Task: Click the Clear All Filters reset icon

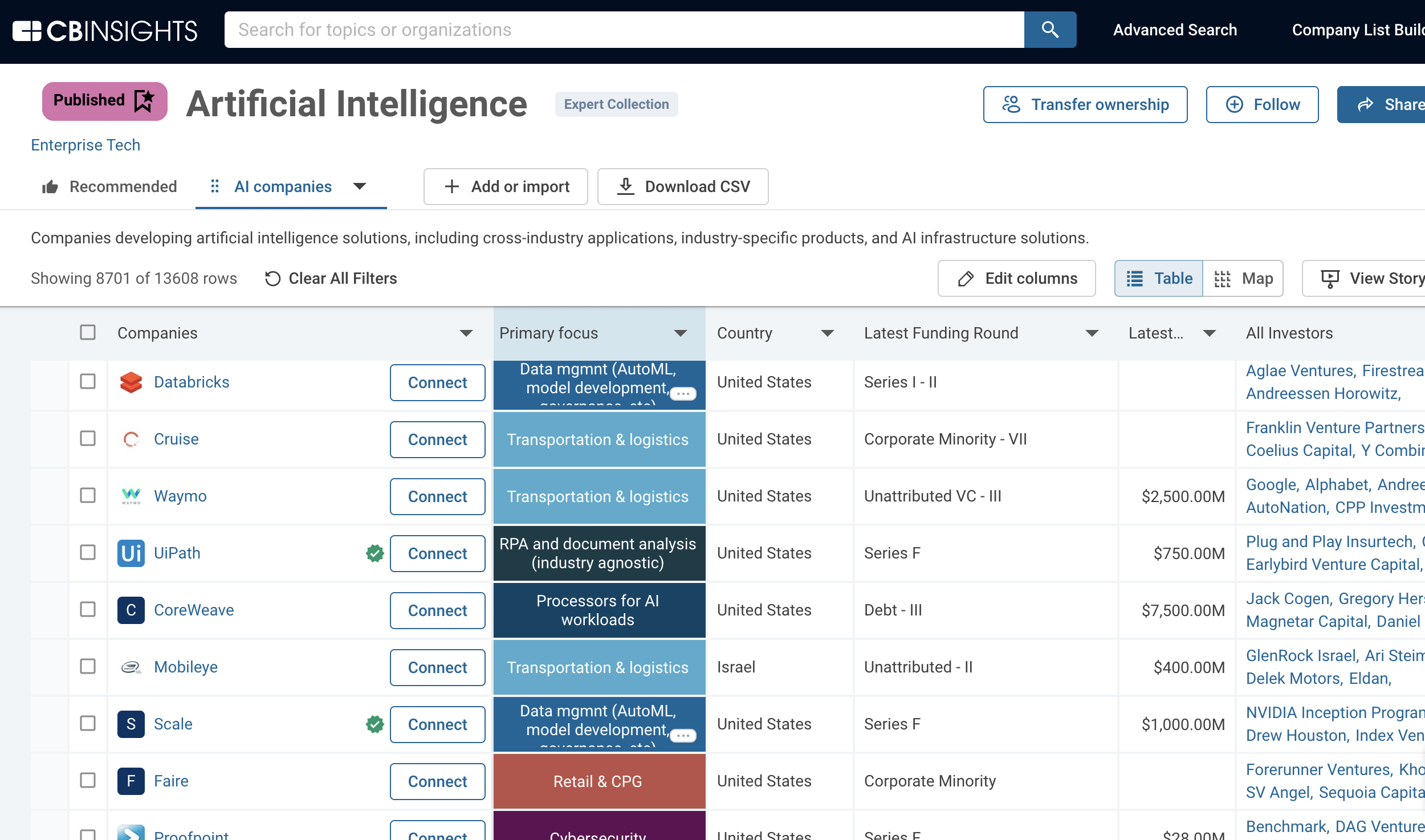Action: click(x=272, y=278)
